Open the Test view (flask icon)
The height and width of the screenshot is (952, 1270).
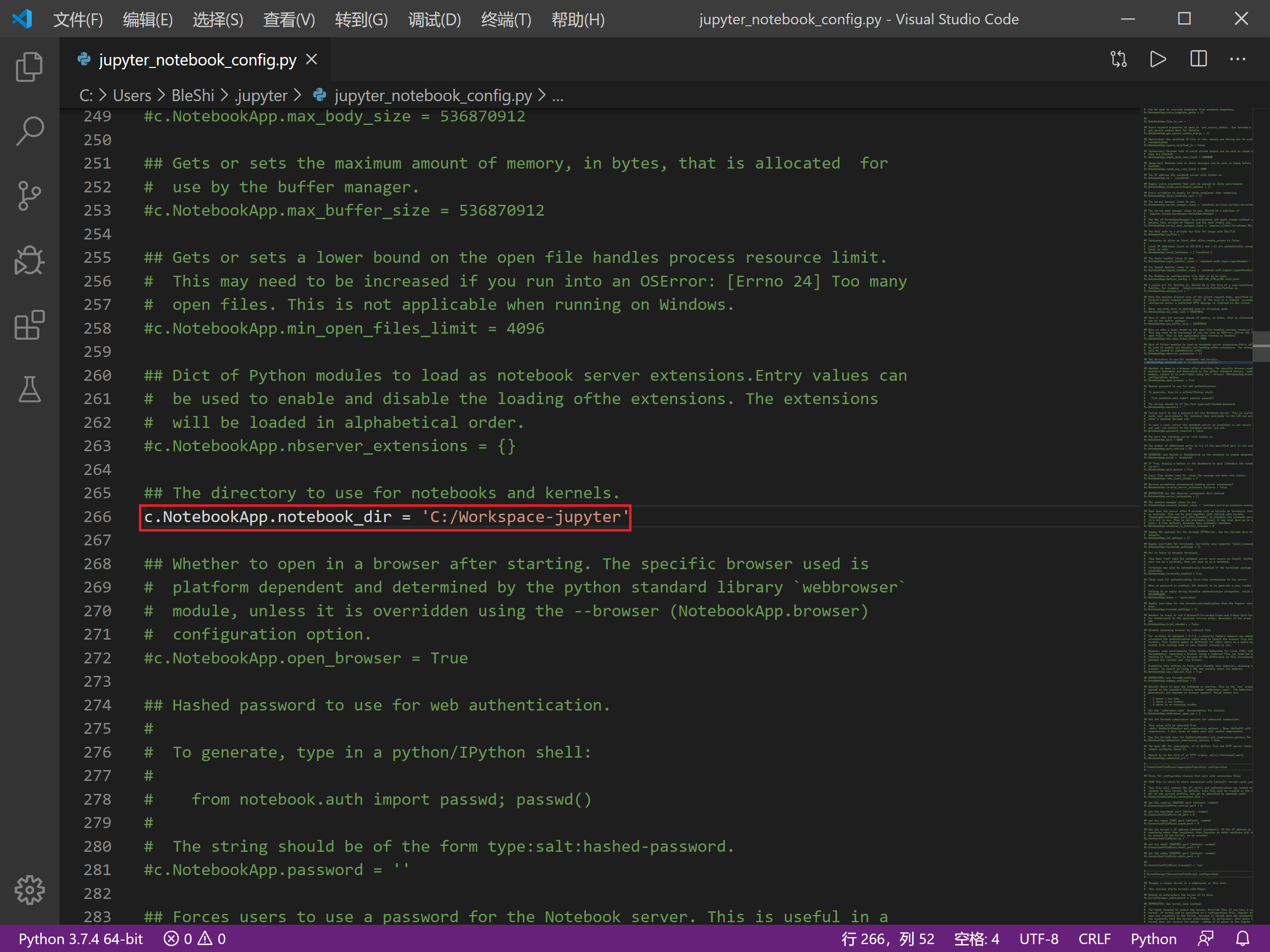(29, 390)
